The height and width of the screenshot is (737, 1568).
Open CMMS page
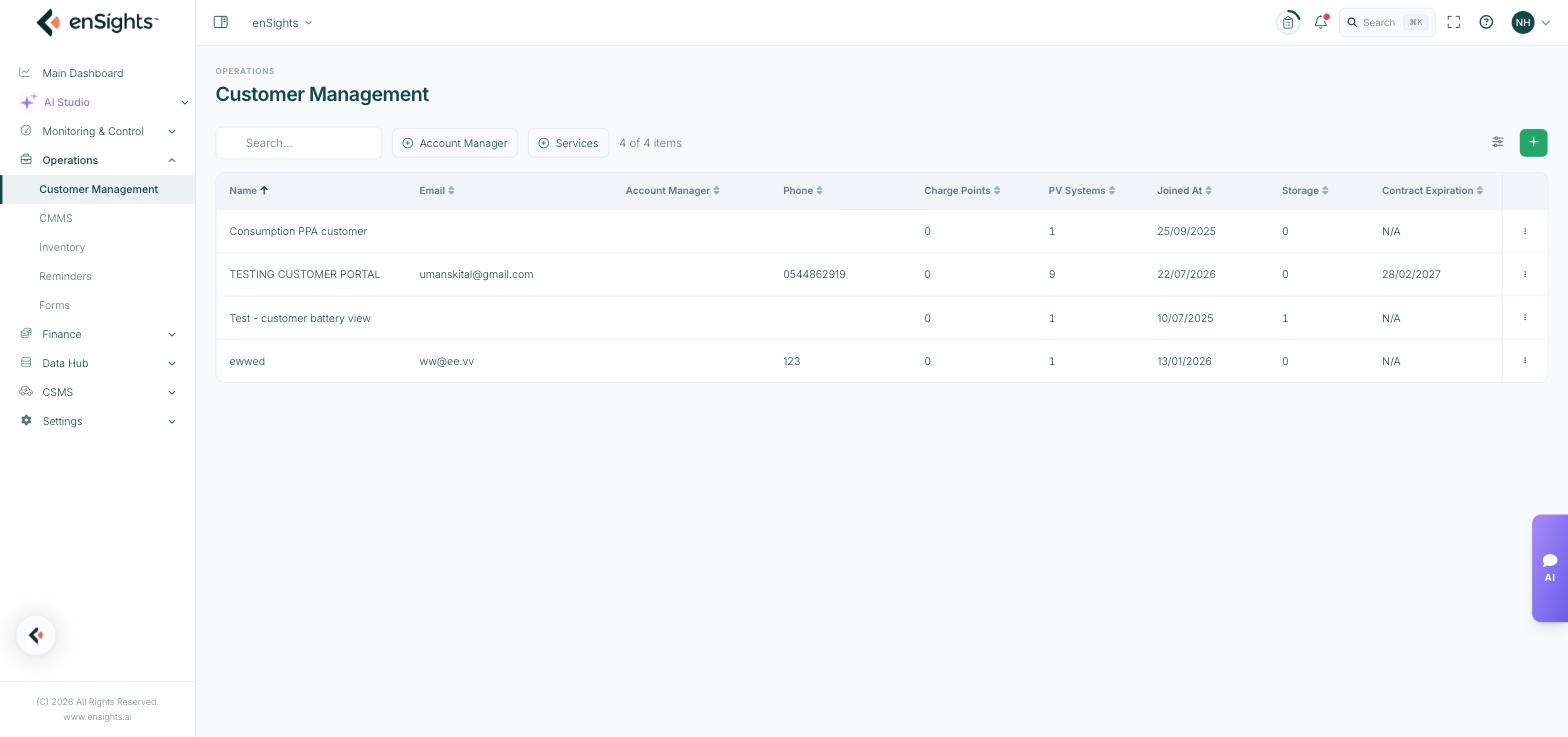coord(56,218)
